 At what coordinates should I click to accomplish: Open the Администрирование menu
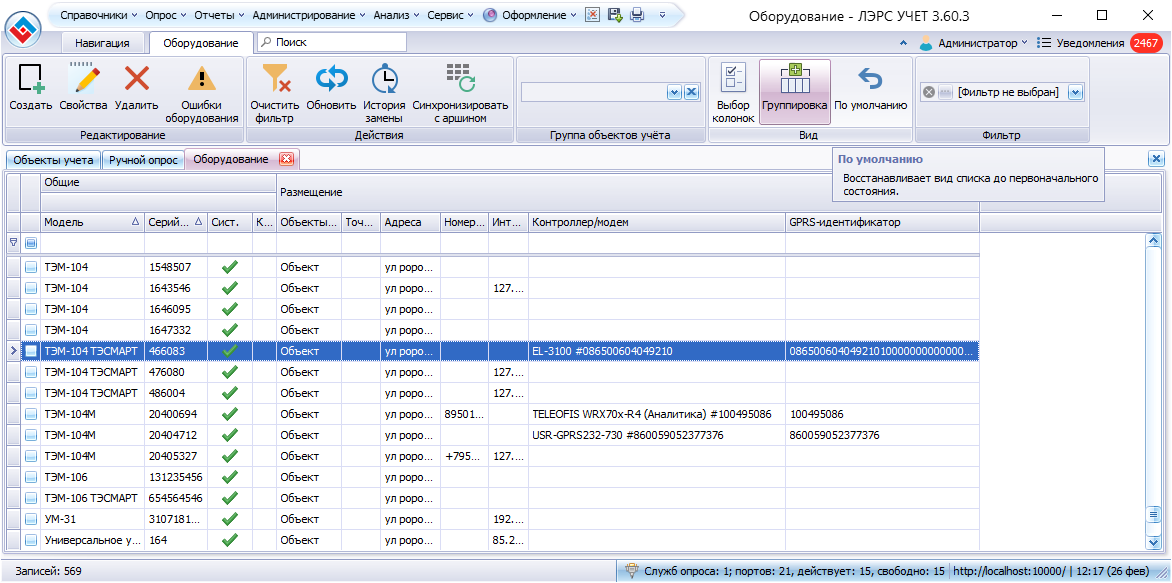pos(308,14)
